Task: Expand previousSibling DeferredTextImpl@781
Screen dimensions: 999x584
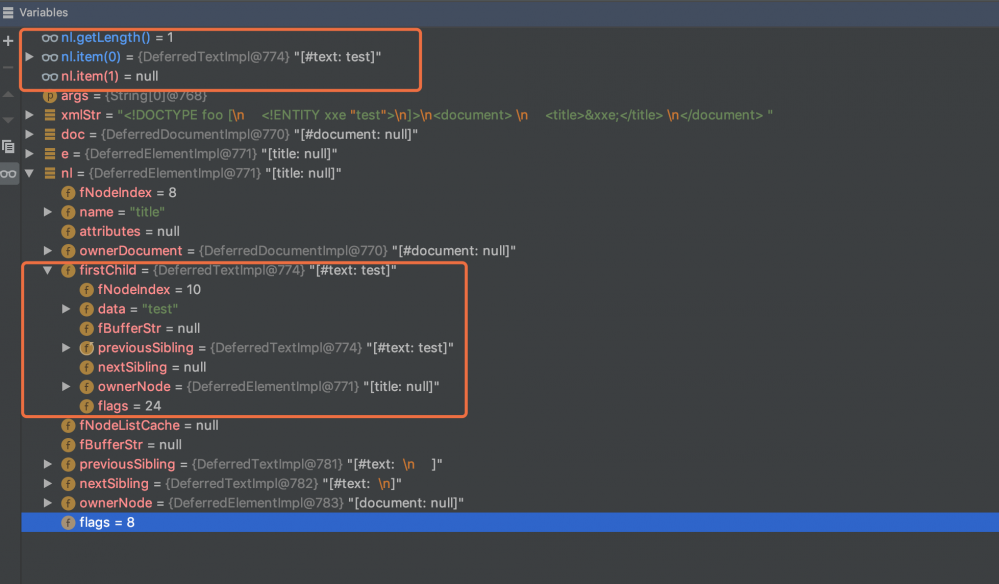Action: tap(48, 464)
